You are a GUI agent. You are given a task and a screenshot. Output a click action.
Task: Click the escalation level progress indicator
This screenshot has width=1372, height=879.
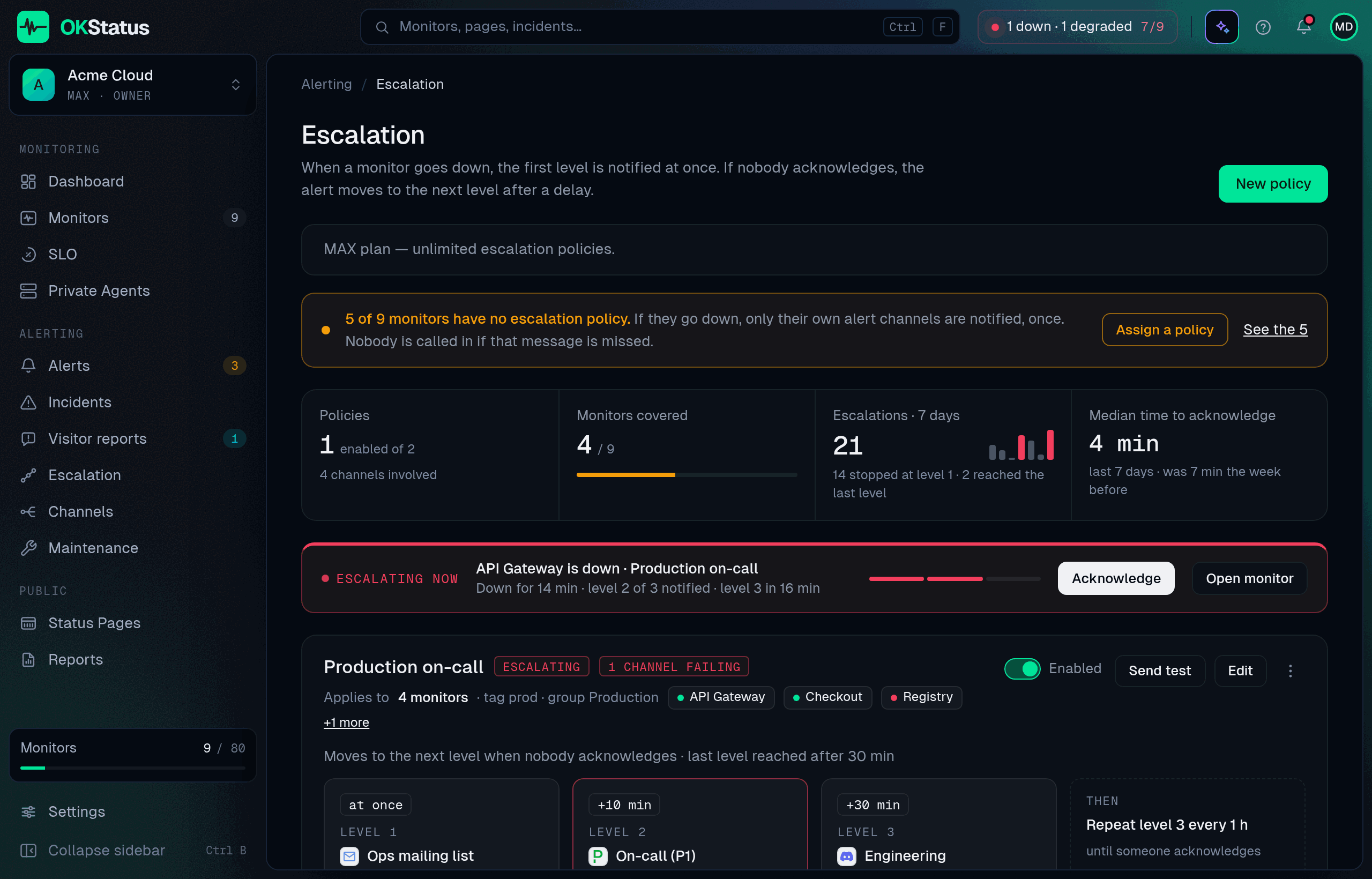pyautogui.click(x=954, y=579)
